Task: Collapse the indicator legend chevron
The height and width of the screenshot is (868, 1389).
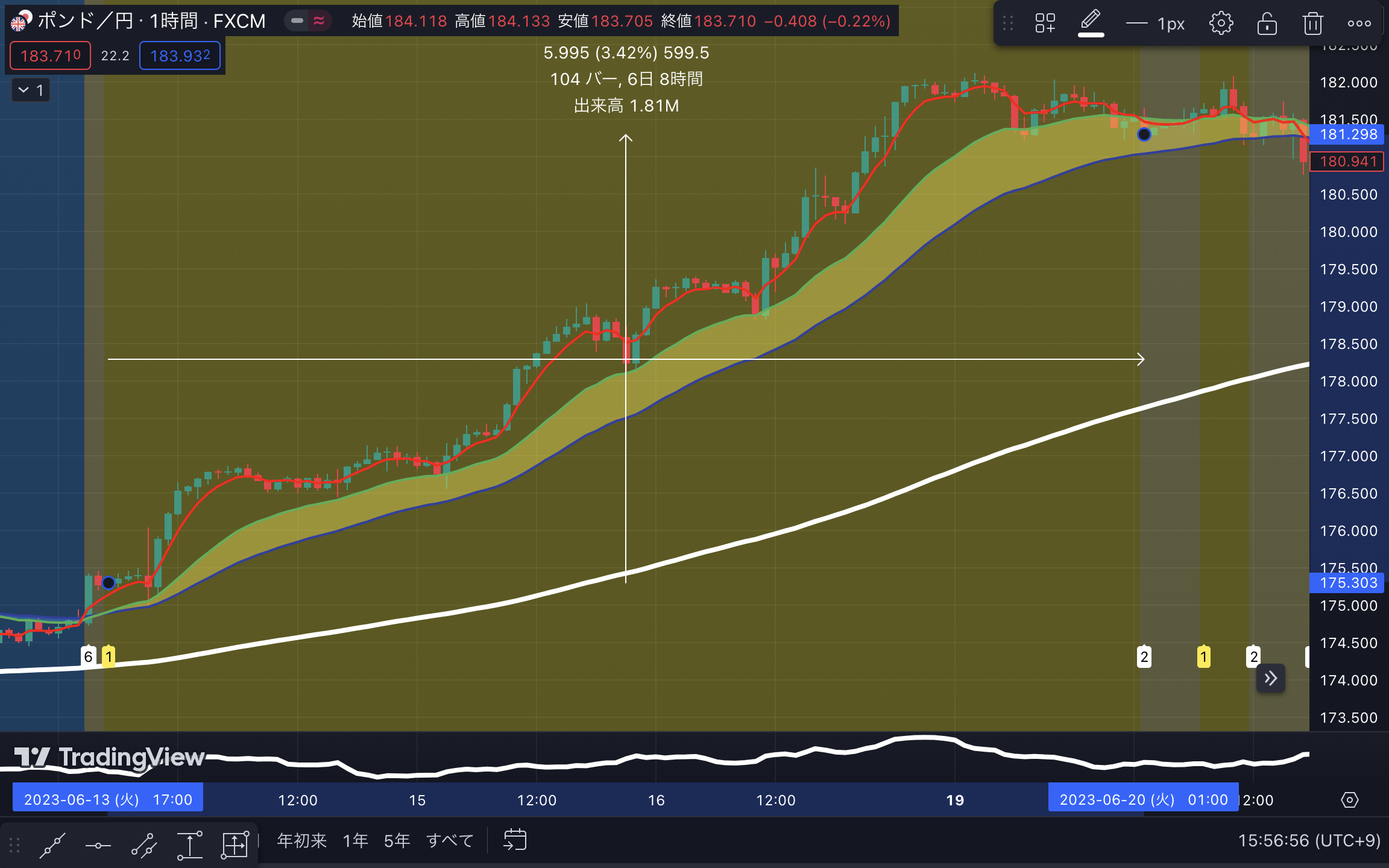Action: tap(24, 90)
